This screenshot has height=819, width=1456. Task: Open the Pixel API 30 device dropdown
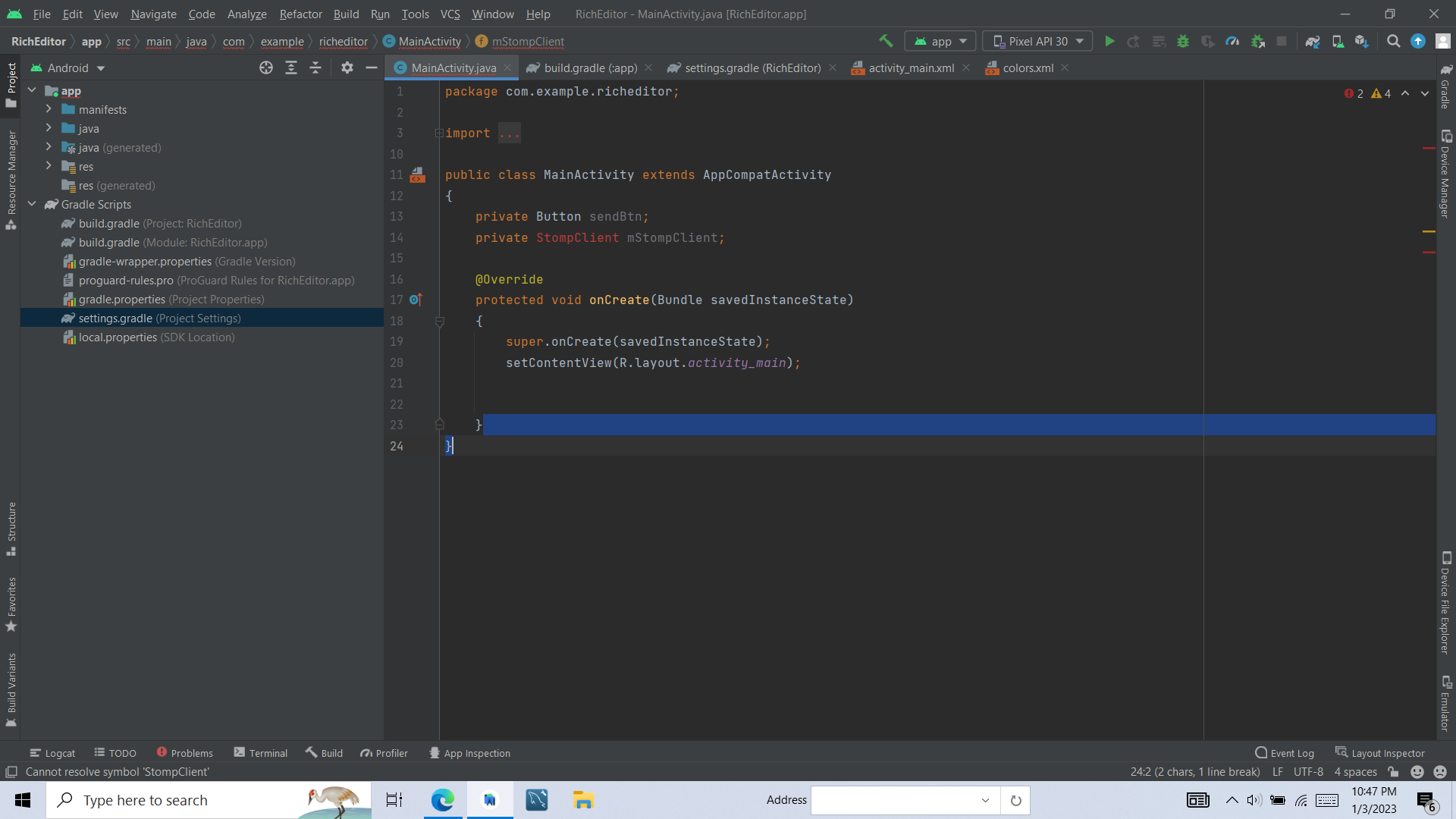[1037, 41]
